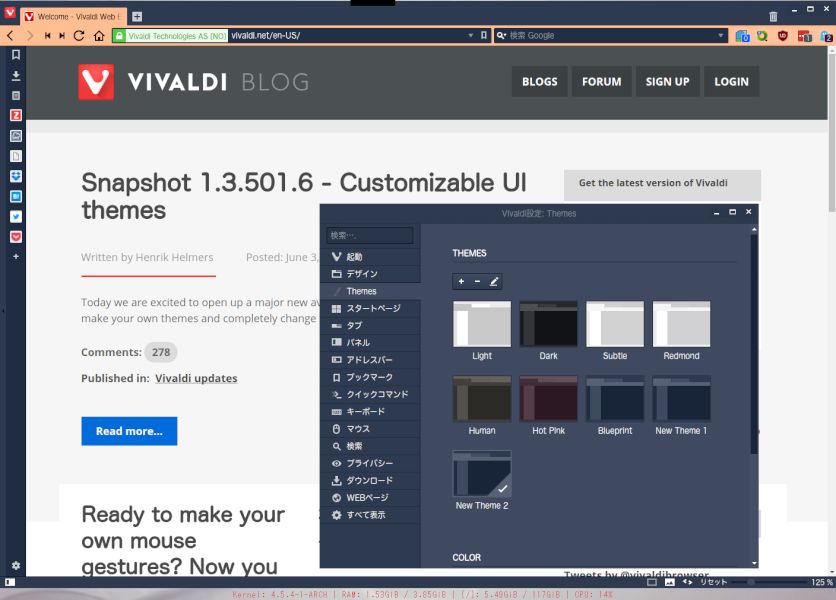This screenshot has height=600, width=836.
Task: Open BLOGS in the site navigation
Action: tap(540, 82)
